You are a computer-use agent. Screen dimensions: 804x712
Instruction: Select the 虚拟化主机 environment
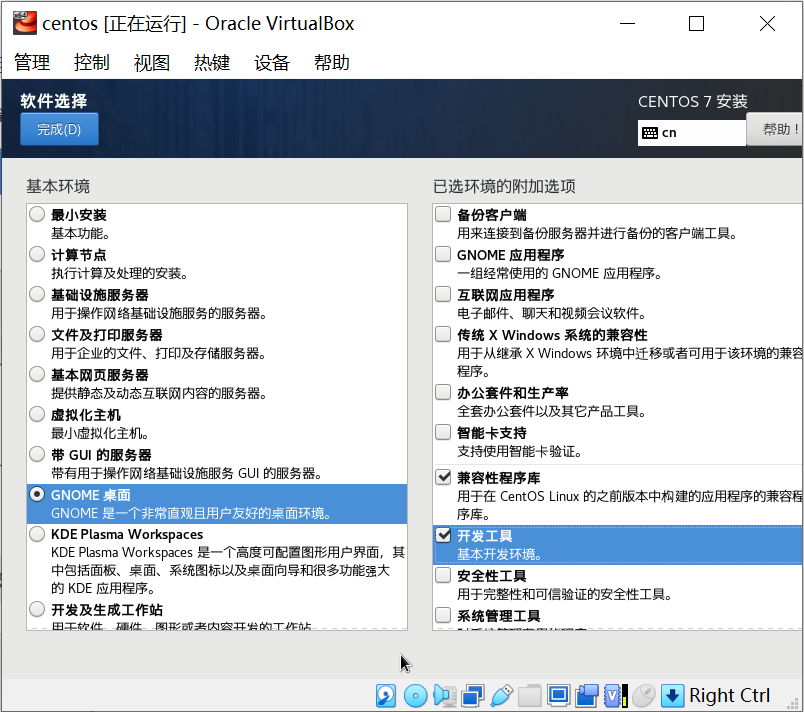37,414
